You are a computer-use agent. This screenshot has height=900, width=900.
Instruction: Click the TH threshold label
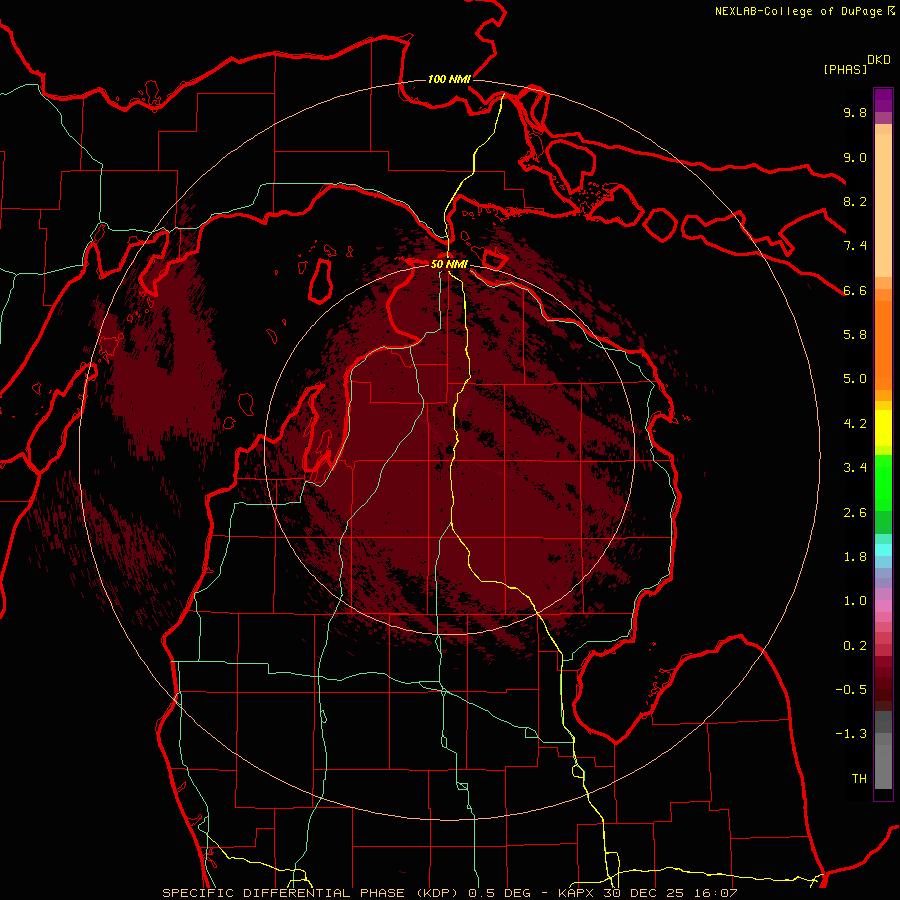pos(859,779)
